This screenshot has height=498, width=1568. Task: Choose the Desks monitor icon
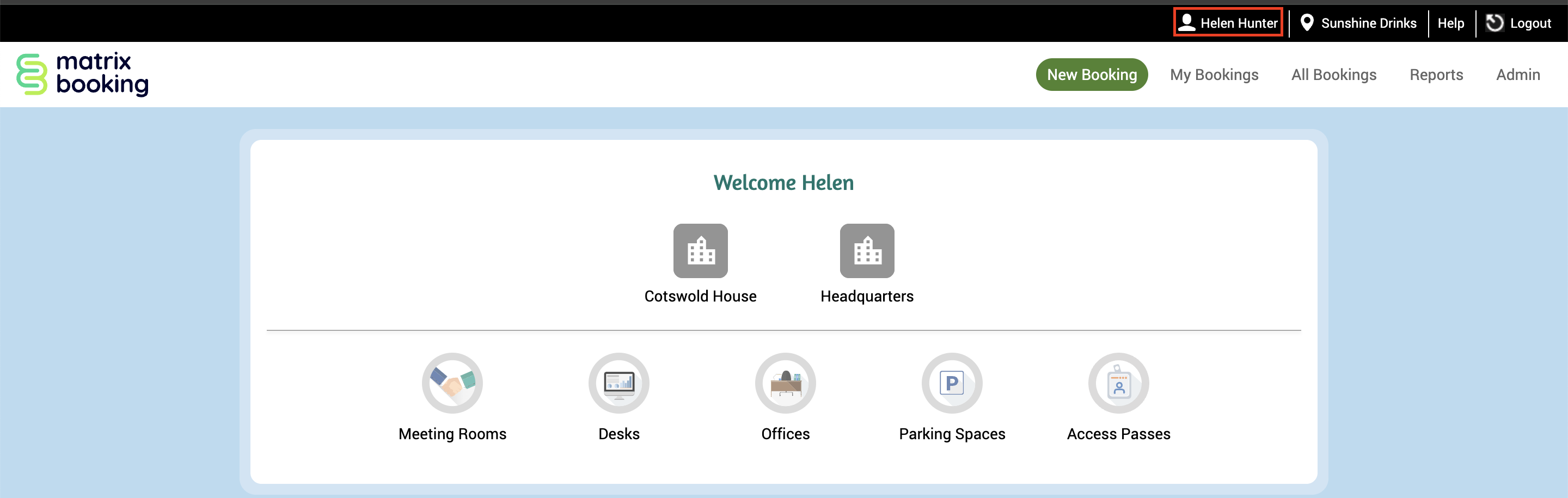(x=618, y=383)
